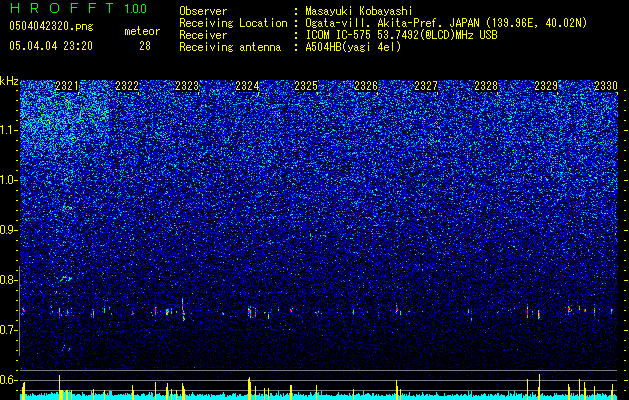
Task: Click the A504HB(yagi 4el) antenna text
Action: click(x=353, y=47)
